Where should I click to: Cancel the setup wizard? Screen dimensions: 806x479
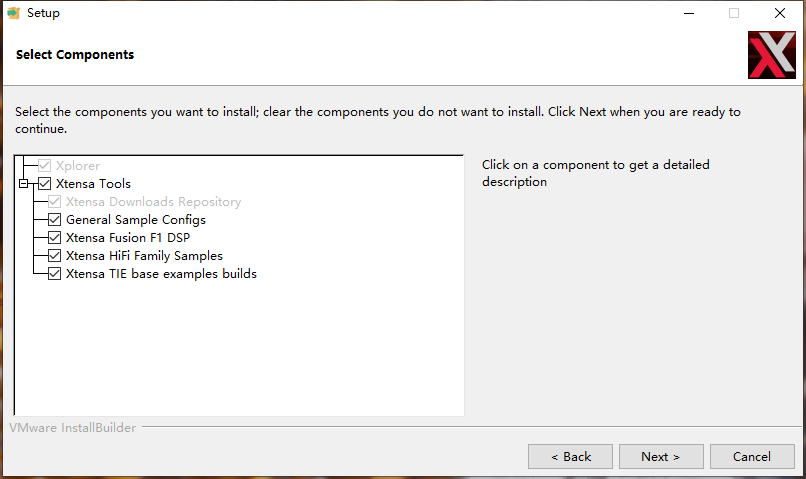(x=752, y=457)
